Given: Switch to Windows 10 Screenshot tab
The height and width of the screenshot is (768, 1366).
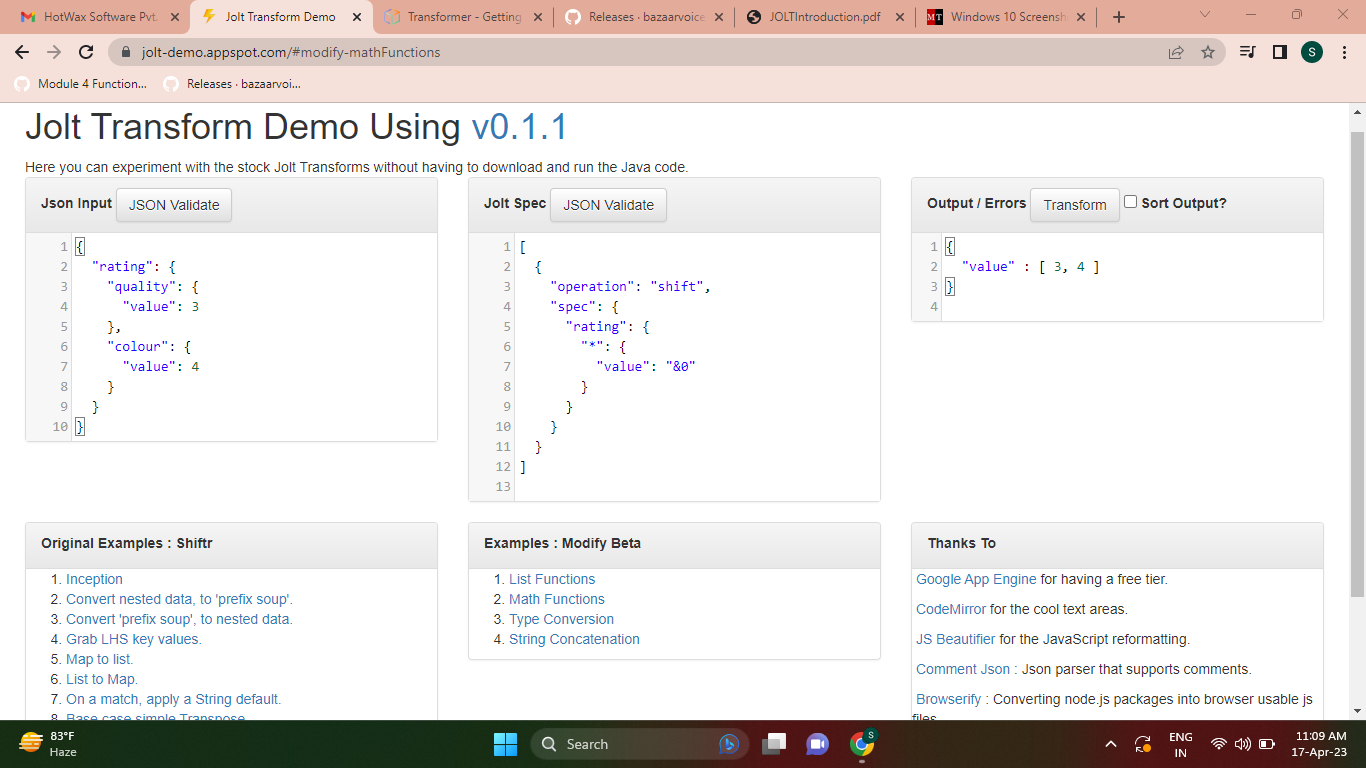Looking at the screenshot, I should [1006, 17].
